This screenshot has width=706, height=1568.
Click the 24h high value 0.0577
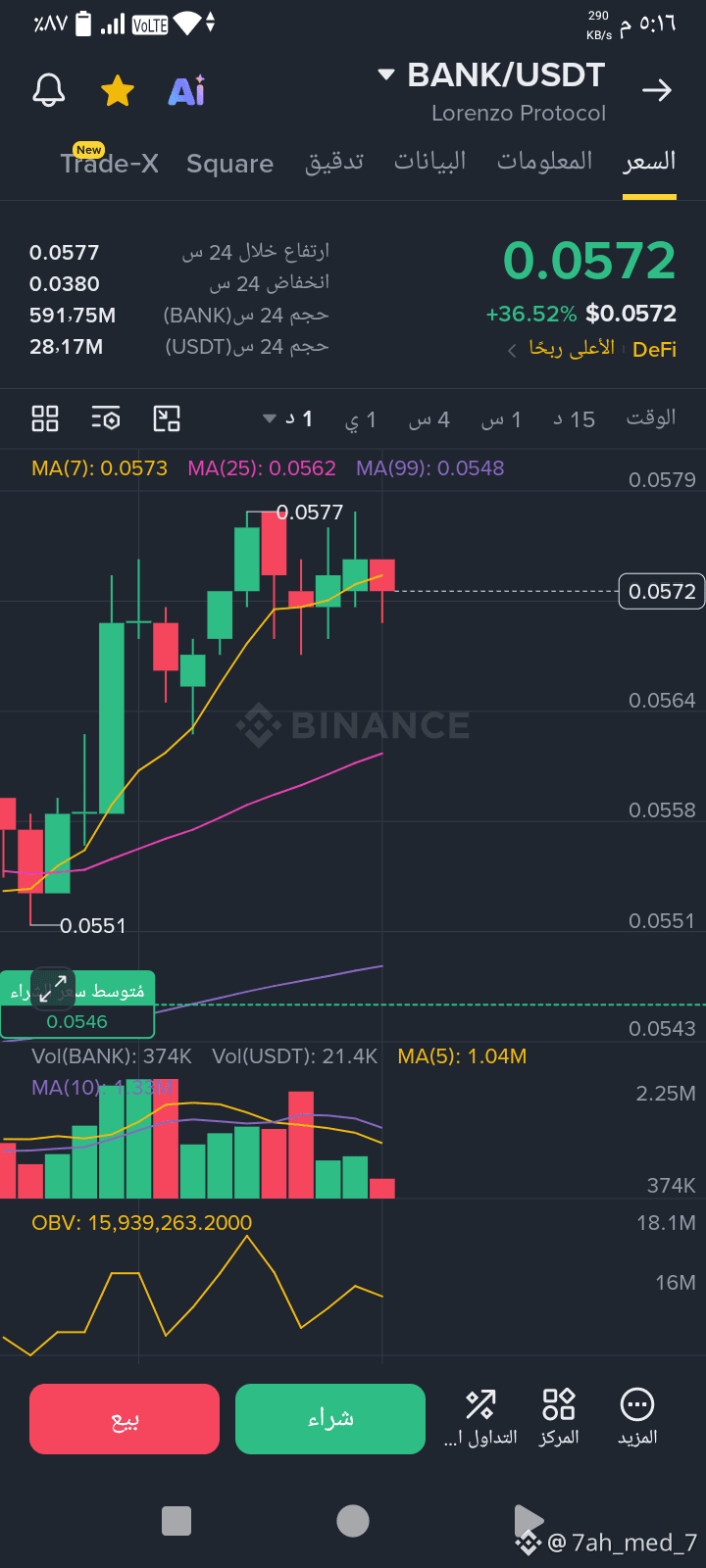point(65,253)
